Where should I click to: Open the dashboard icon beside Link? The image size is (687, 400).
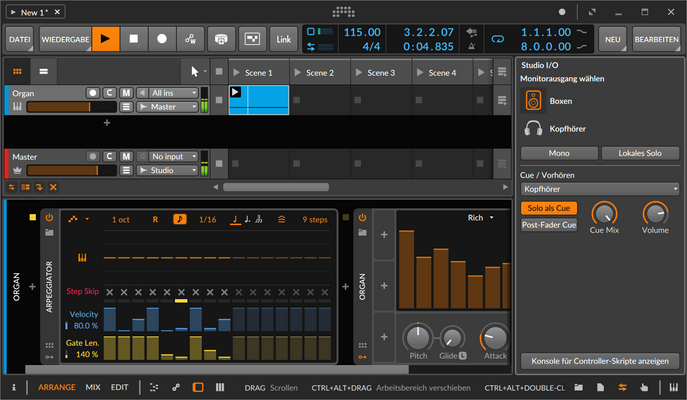pyautogui.click(x=252, y=39)
